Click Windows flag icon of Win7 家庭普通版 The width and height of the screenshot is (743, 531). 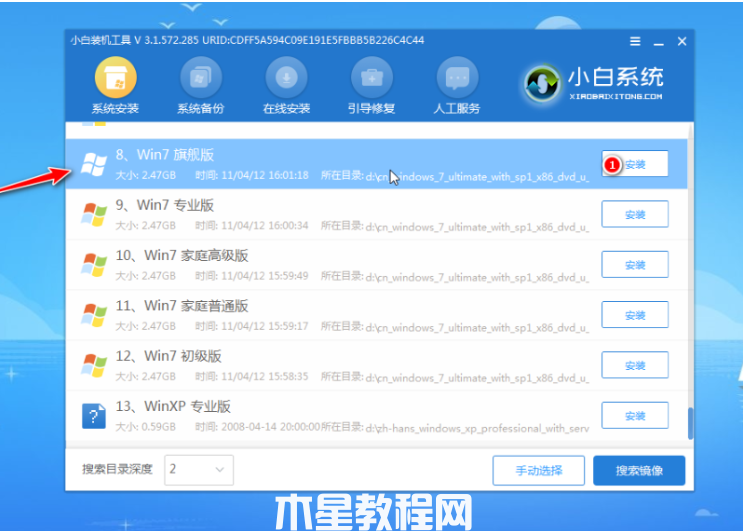(x=94, y=315)
